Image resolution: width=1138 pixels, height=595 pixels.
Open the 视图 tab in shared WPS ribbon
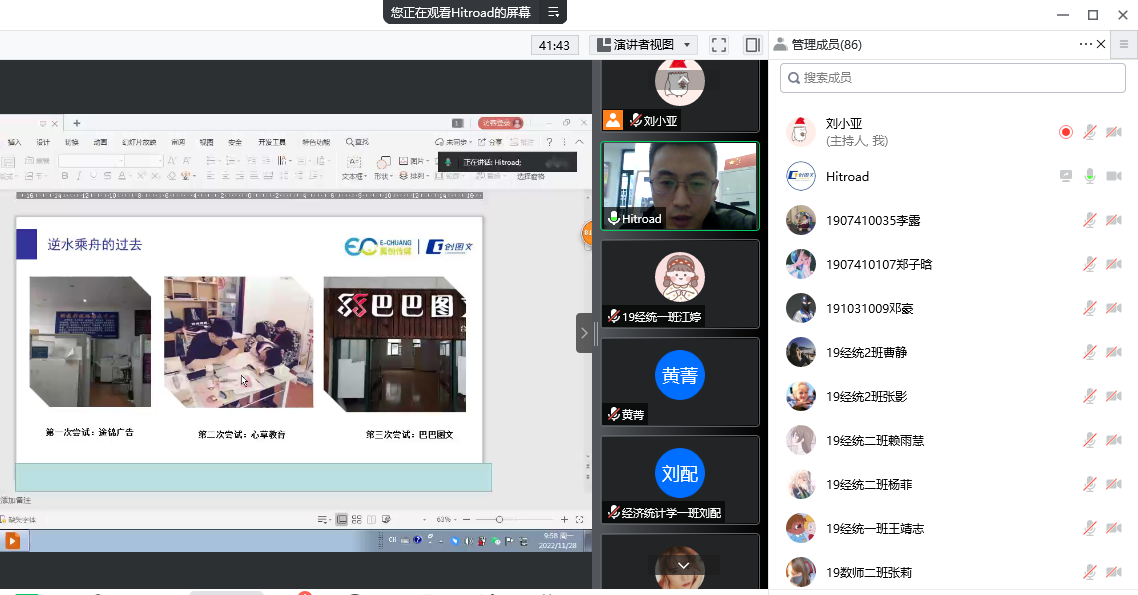click(x=206, y=142)
